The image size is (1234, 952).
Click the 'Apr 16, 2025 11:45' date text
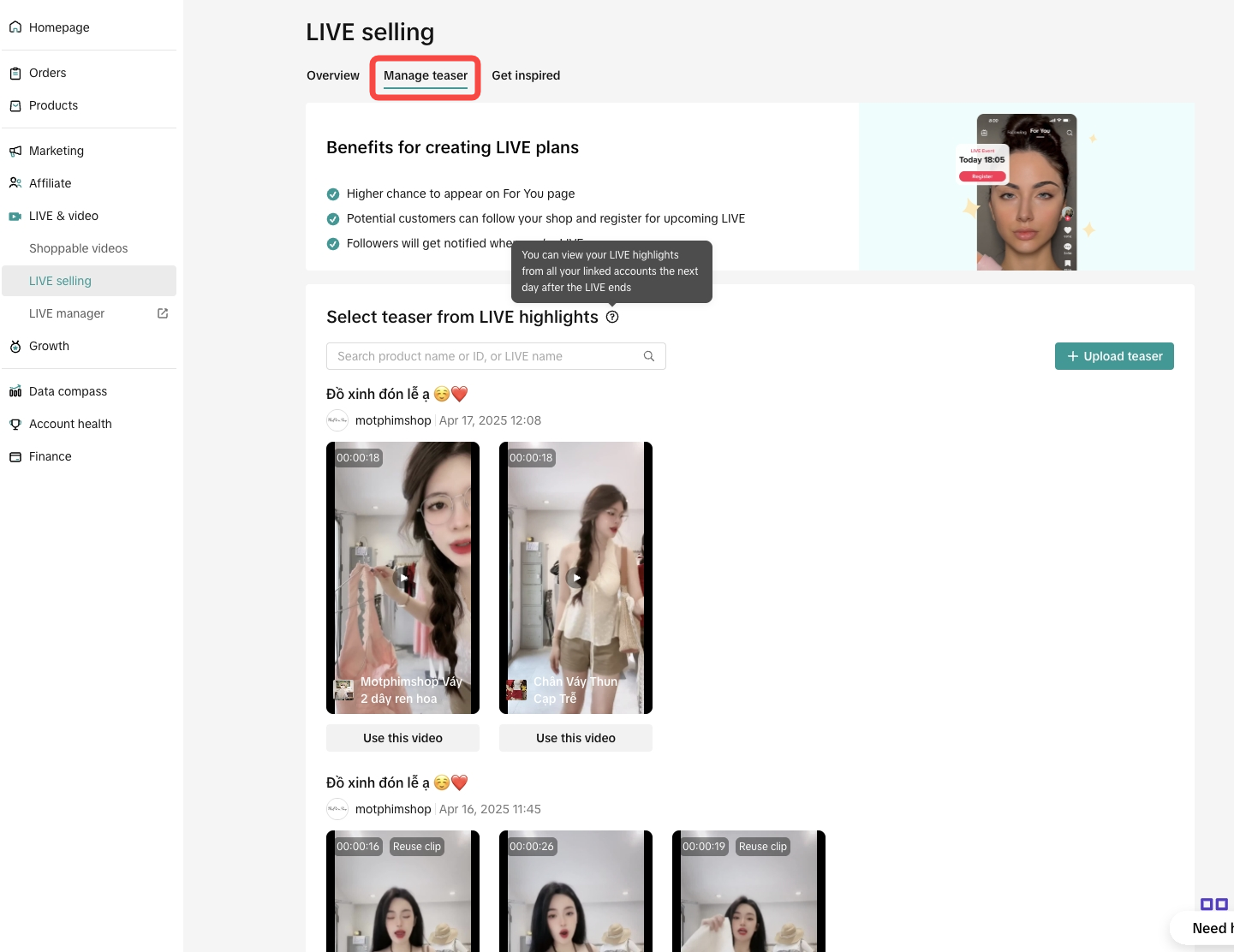[x=490, y=809]
